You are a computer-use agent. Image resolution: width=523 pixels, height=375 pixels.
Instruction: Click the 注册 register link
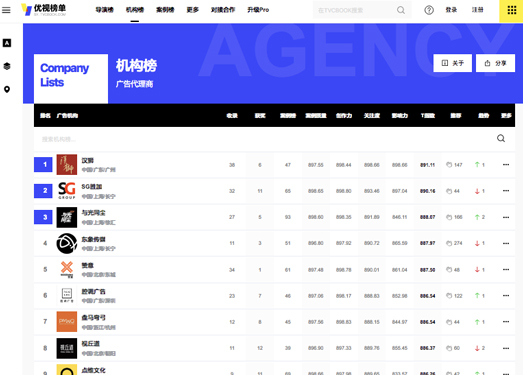click(477, 10)
